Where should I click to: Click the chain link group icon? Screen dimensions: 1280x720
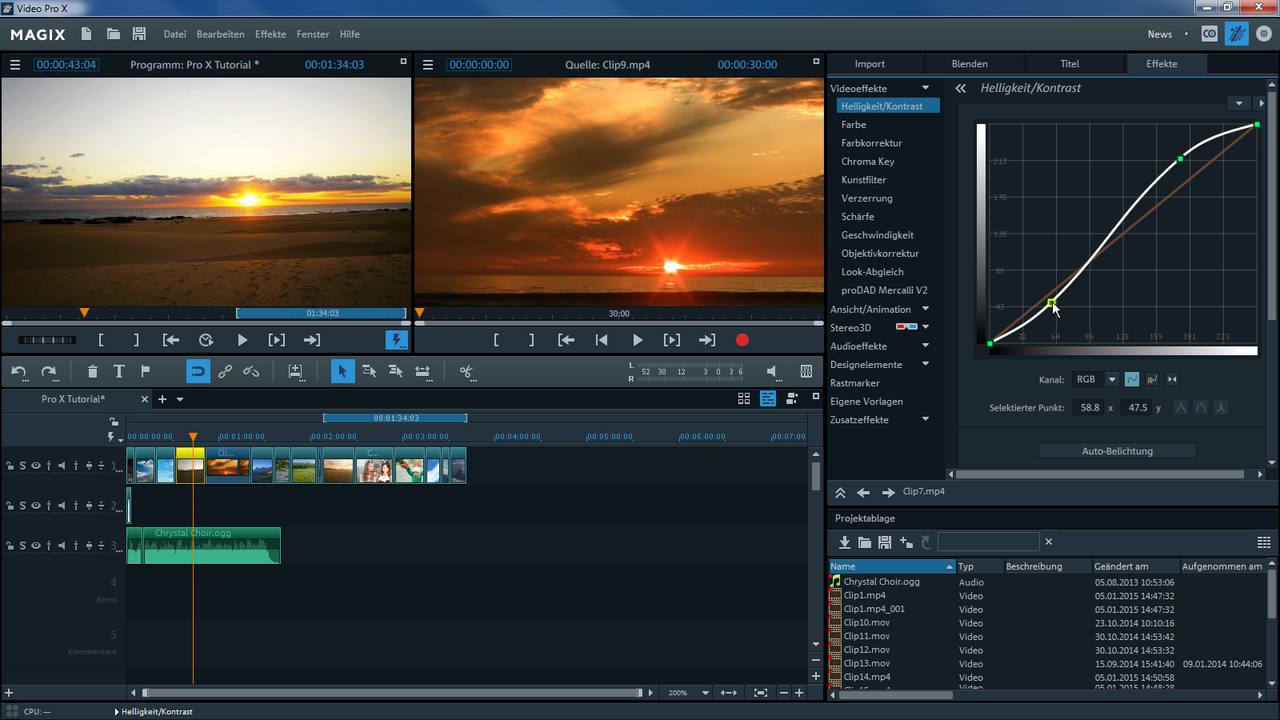[225, 371]
